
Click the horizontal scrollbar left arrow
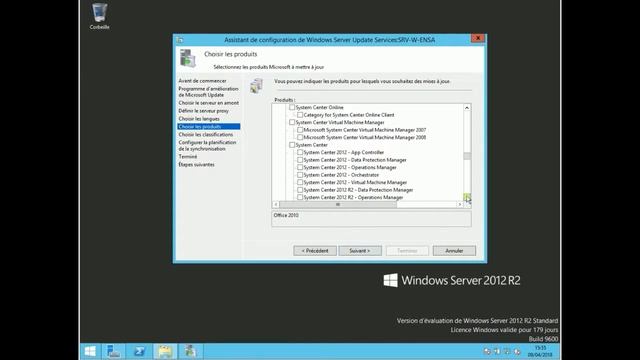point(276,204)
